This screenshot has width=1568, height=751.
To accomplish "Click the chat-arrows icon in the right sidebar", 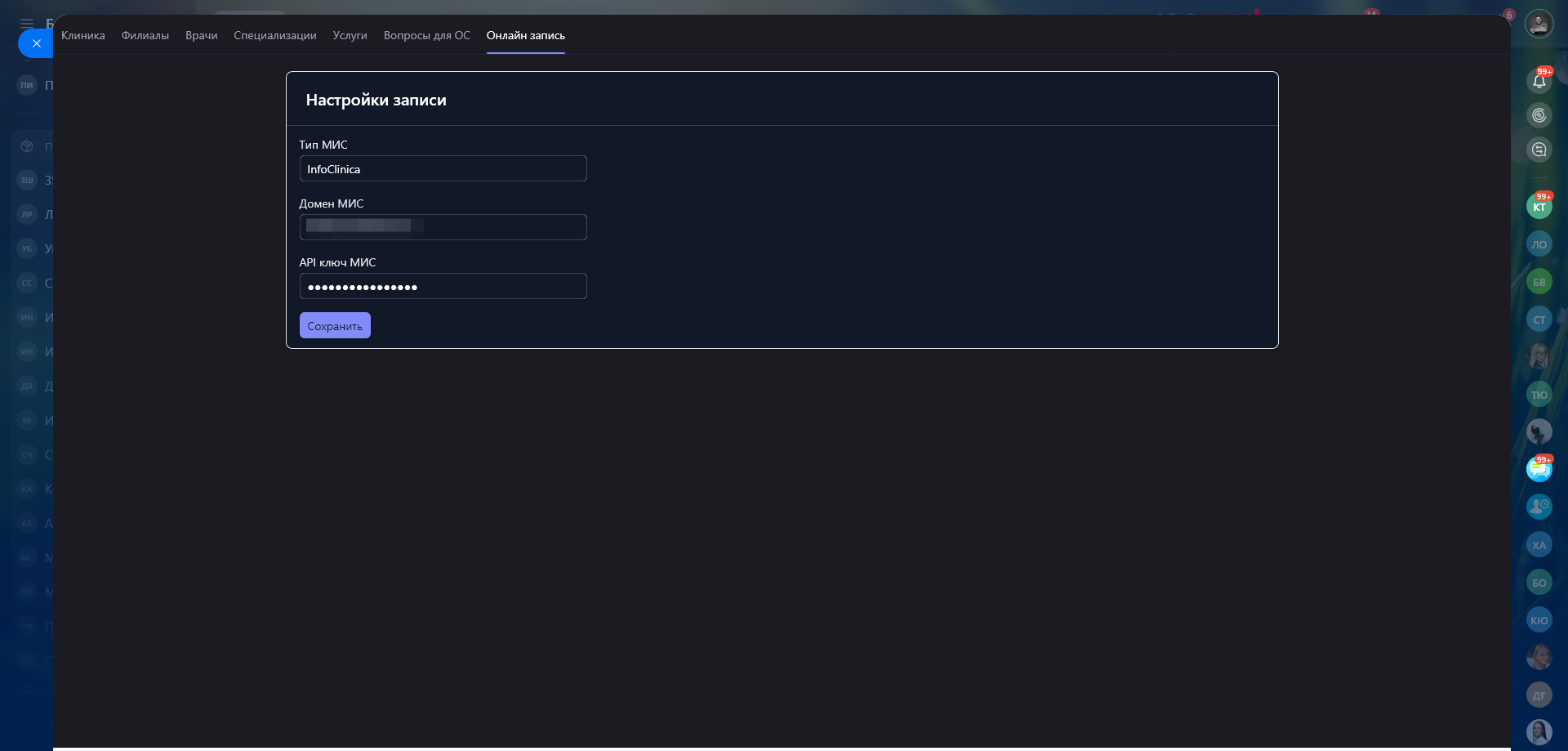I will pos(1539,150).
